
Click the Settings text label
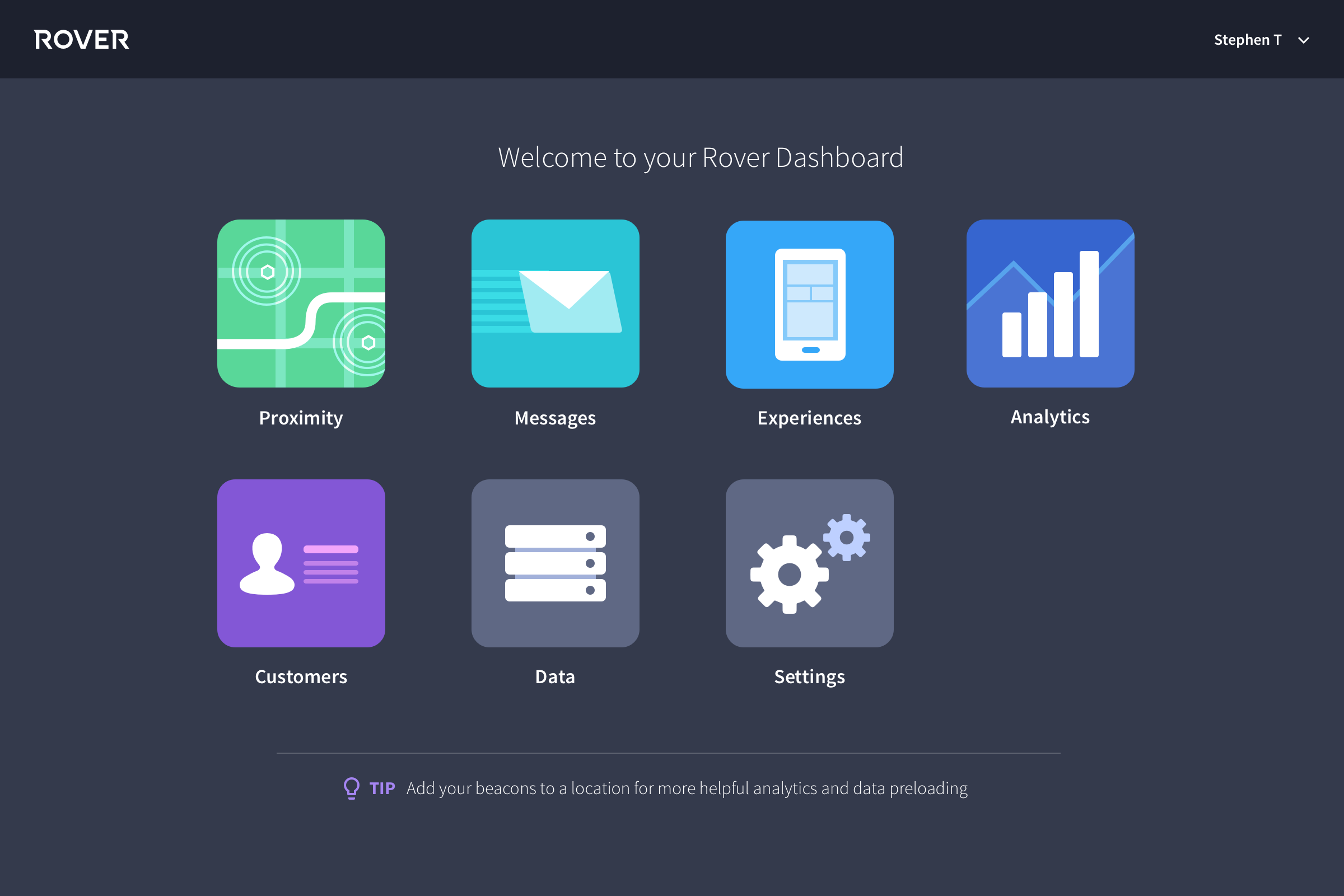pyautogui.click(x=809, y=676)
